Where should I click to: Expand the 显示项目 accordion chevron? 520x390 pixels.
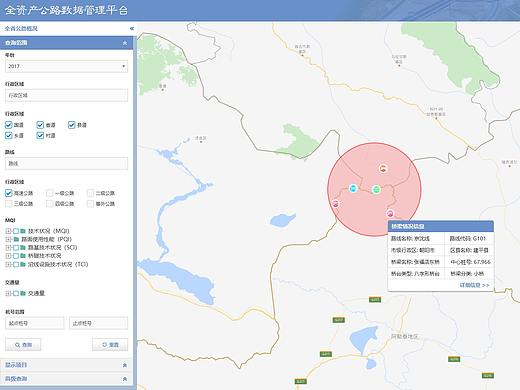click(125, 365)
